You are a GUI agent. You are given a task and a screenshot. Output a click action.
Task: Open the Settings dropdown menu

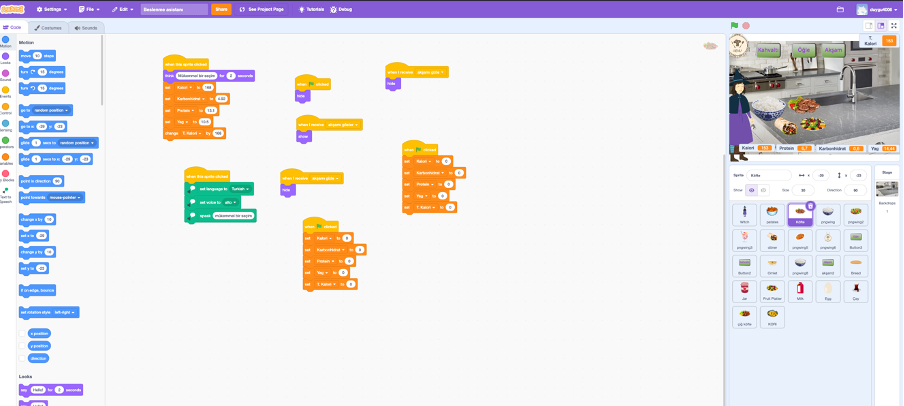51,9
